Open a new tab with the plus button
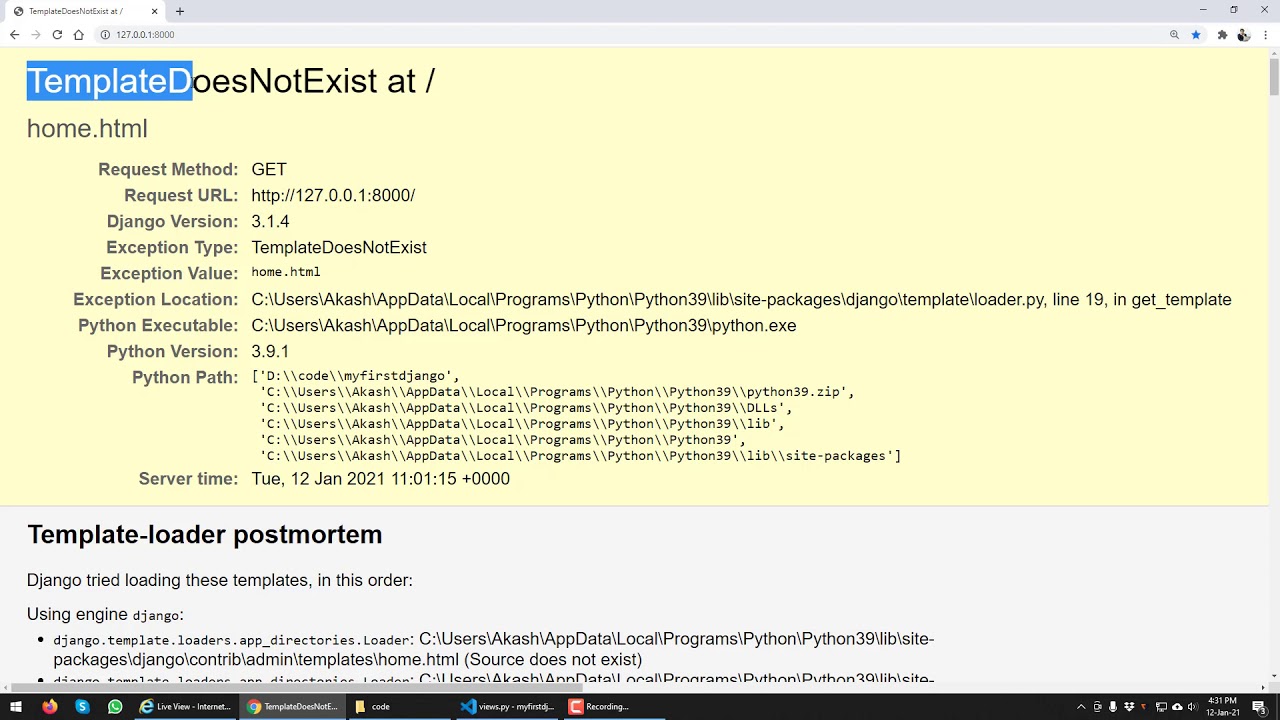 tap(180, 11)
